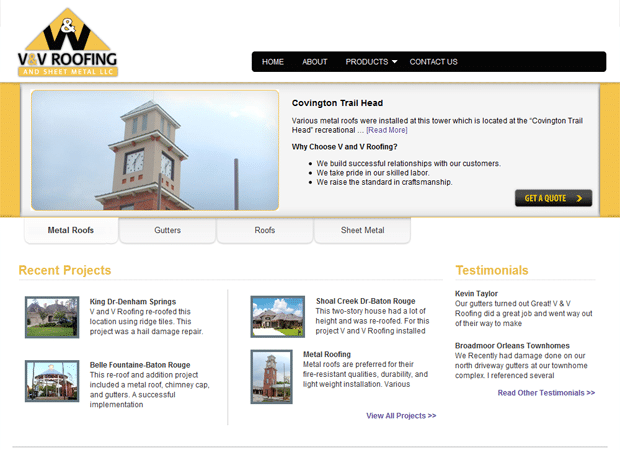Open the Covington clock tower slide image
Image resolution: width=620 pixels, height=450 pixels.
155,150
